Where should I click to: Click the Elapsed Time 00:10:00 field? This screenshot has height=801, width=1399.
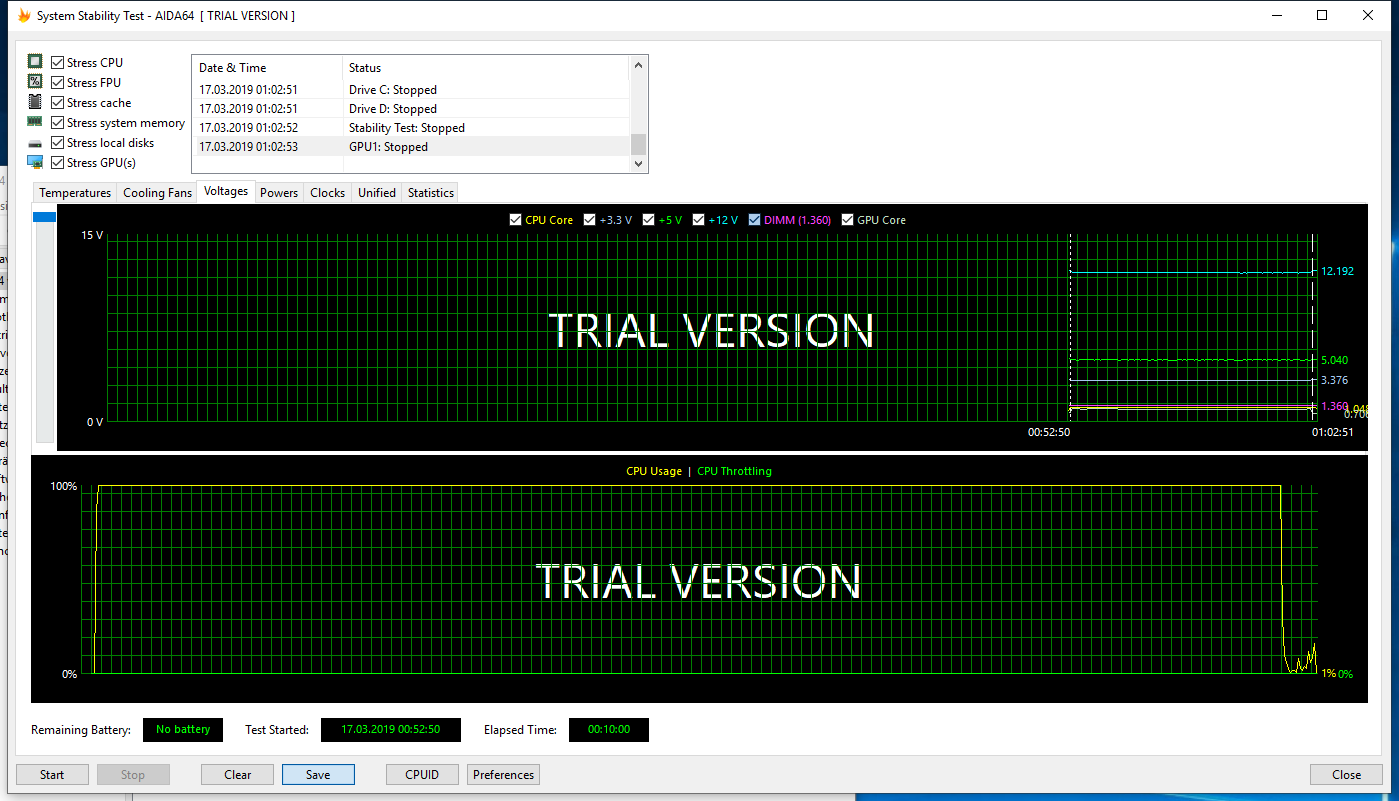click(609, 730)
